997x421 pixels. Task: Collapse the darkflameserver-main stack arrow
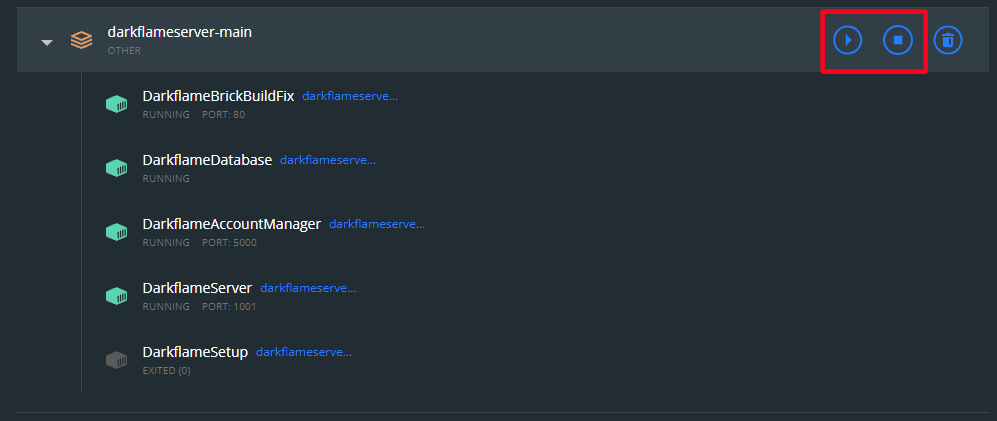(x=46, y=43)
